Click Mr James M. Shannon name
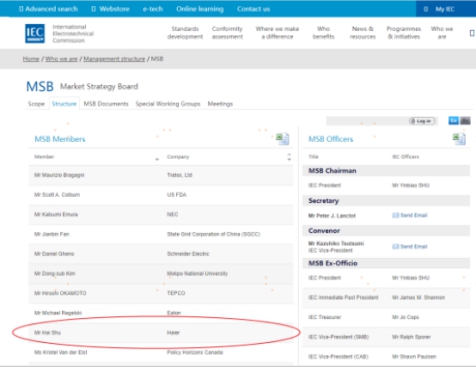 [418, 297]
